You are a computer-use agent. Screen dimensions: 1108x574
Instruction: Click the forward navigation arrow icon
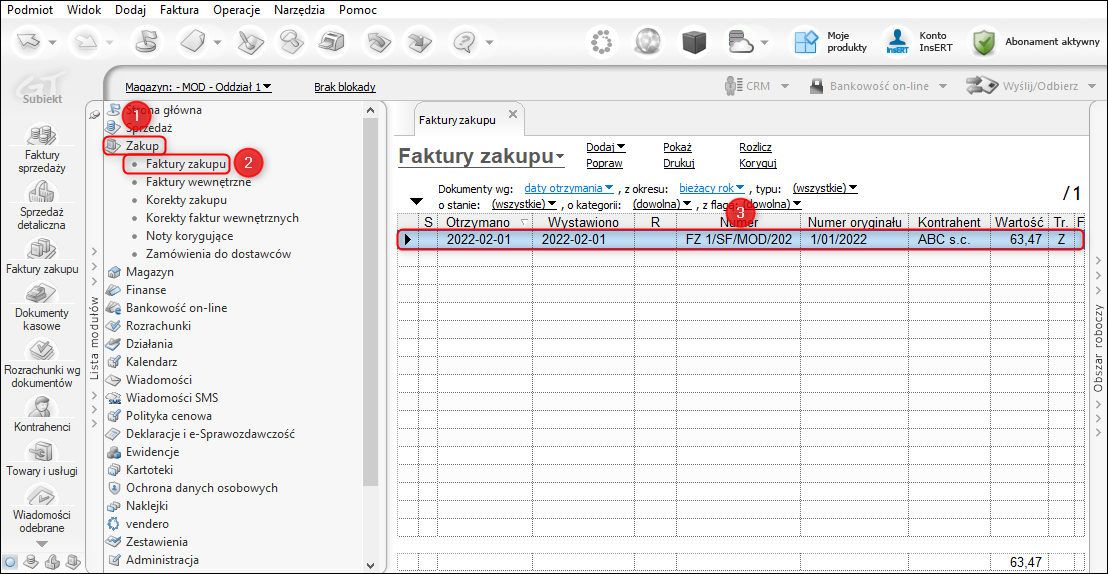coord(84,42)
